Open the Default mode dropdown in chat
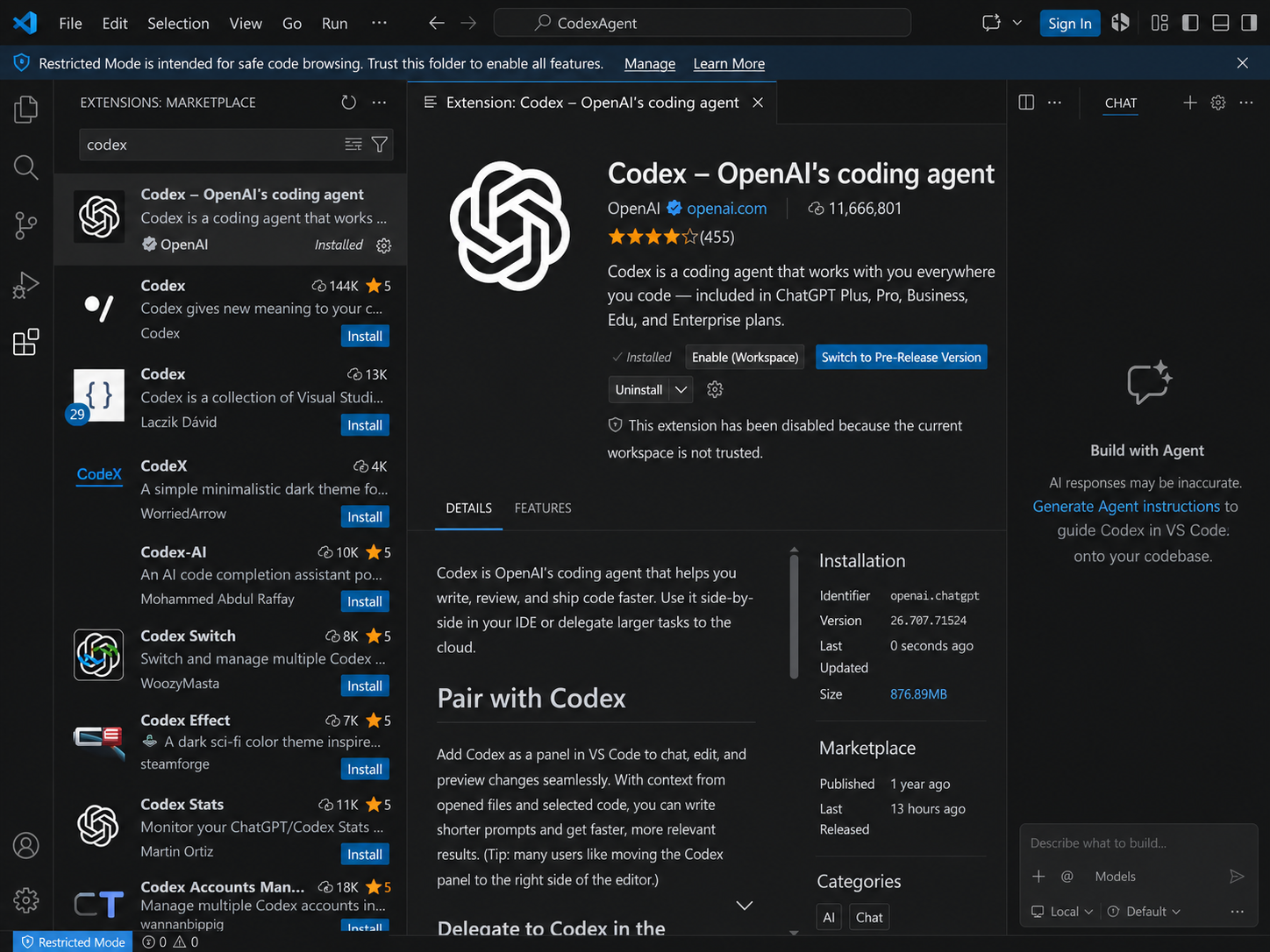This screenshot has height=952, width=1270. click(x=1145, y=912)
